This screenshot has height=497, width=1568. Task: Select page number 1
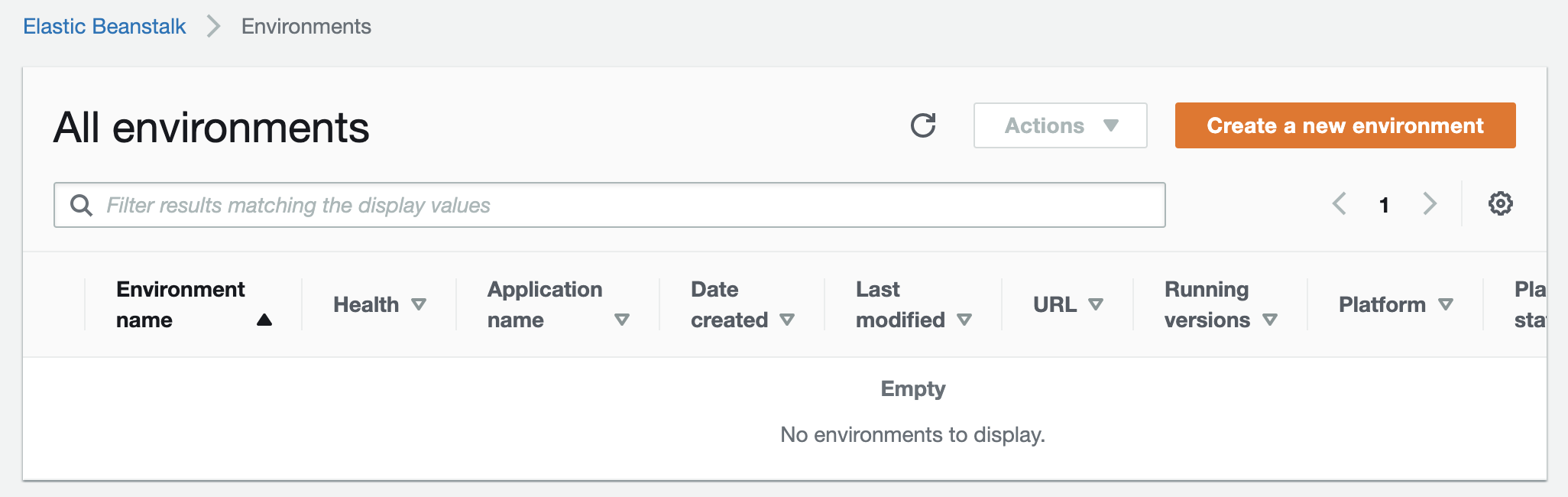1384,205
